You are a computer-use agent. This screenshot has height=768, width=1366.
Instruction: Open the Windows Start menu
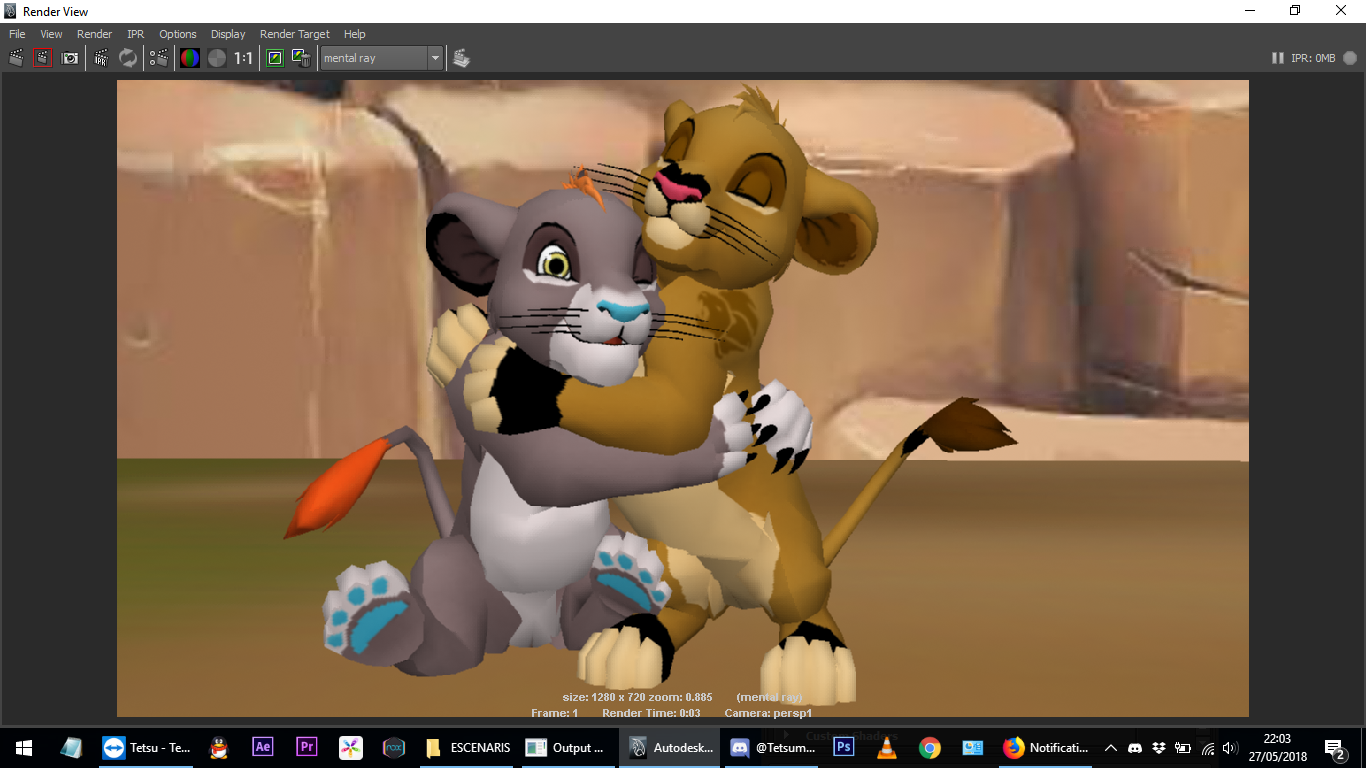click(x=24, y=747)
